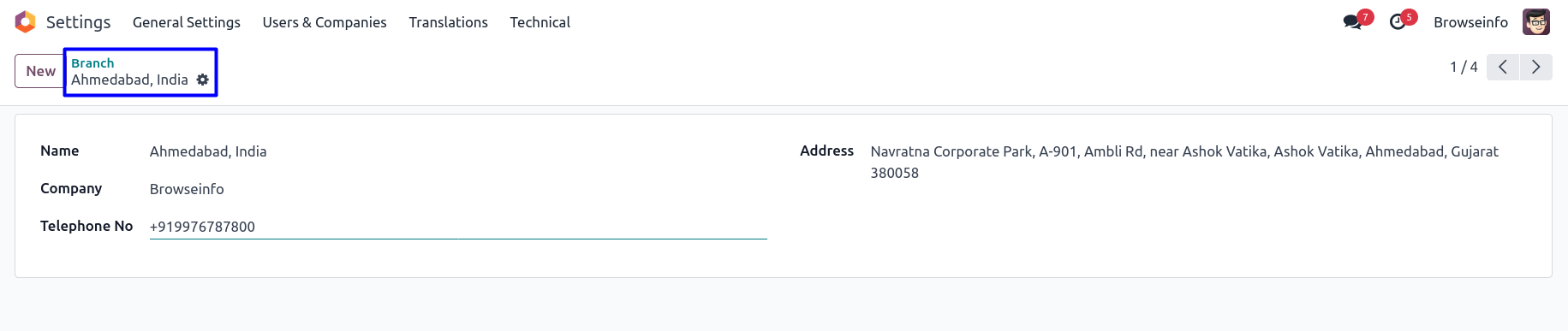
Task: Return to Branch list via breadcrumb
Action: pyautogui.click(x=92, y=63)
